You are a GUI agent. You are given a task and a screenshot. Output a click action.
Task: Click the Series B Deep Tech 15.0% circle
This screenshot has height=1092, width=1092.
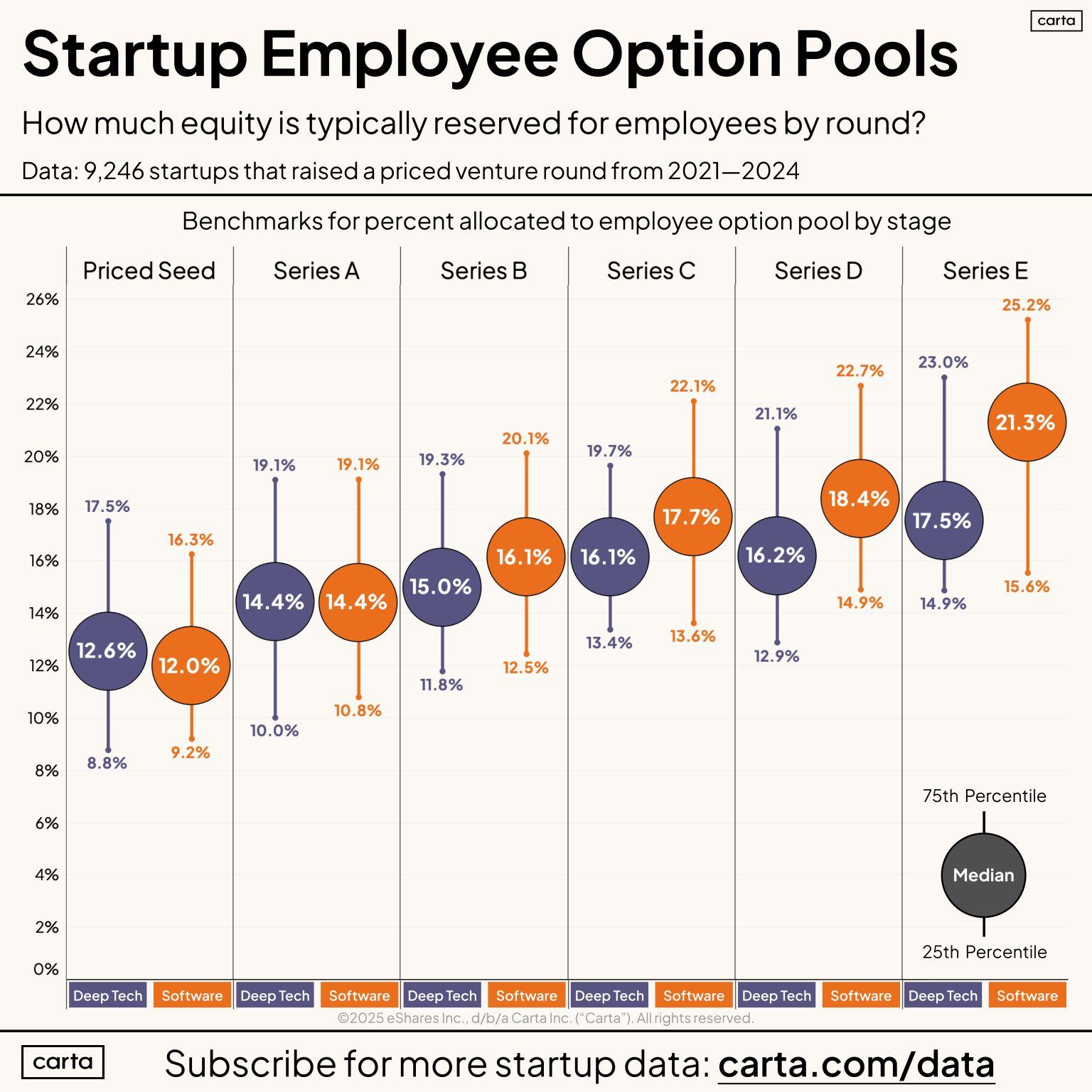[x=441, y=587]
